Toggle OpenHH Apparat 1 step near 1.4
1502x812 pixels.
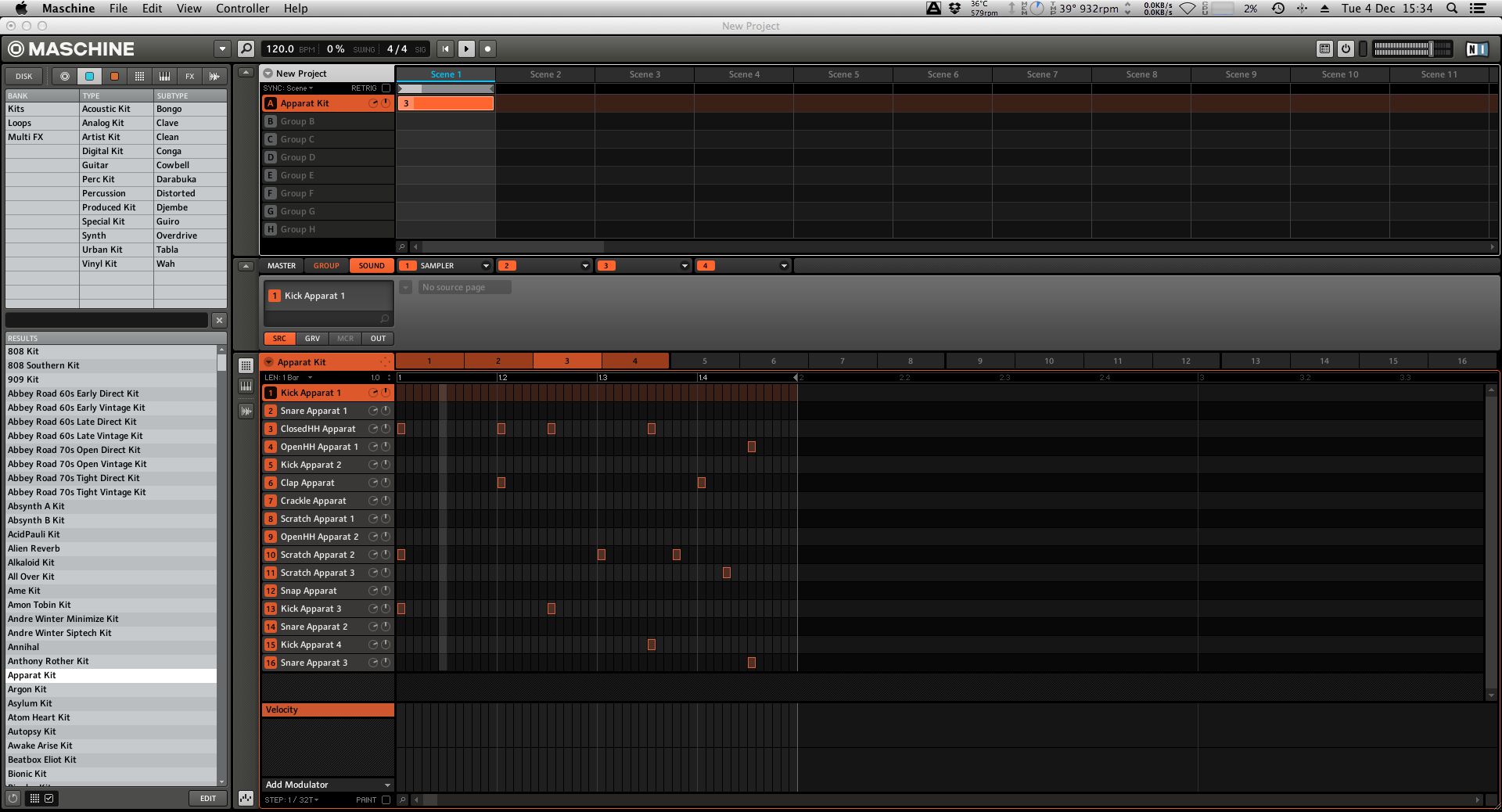tap(752, 447)
